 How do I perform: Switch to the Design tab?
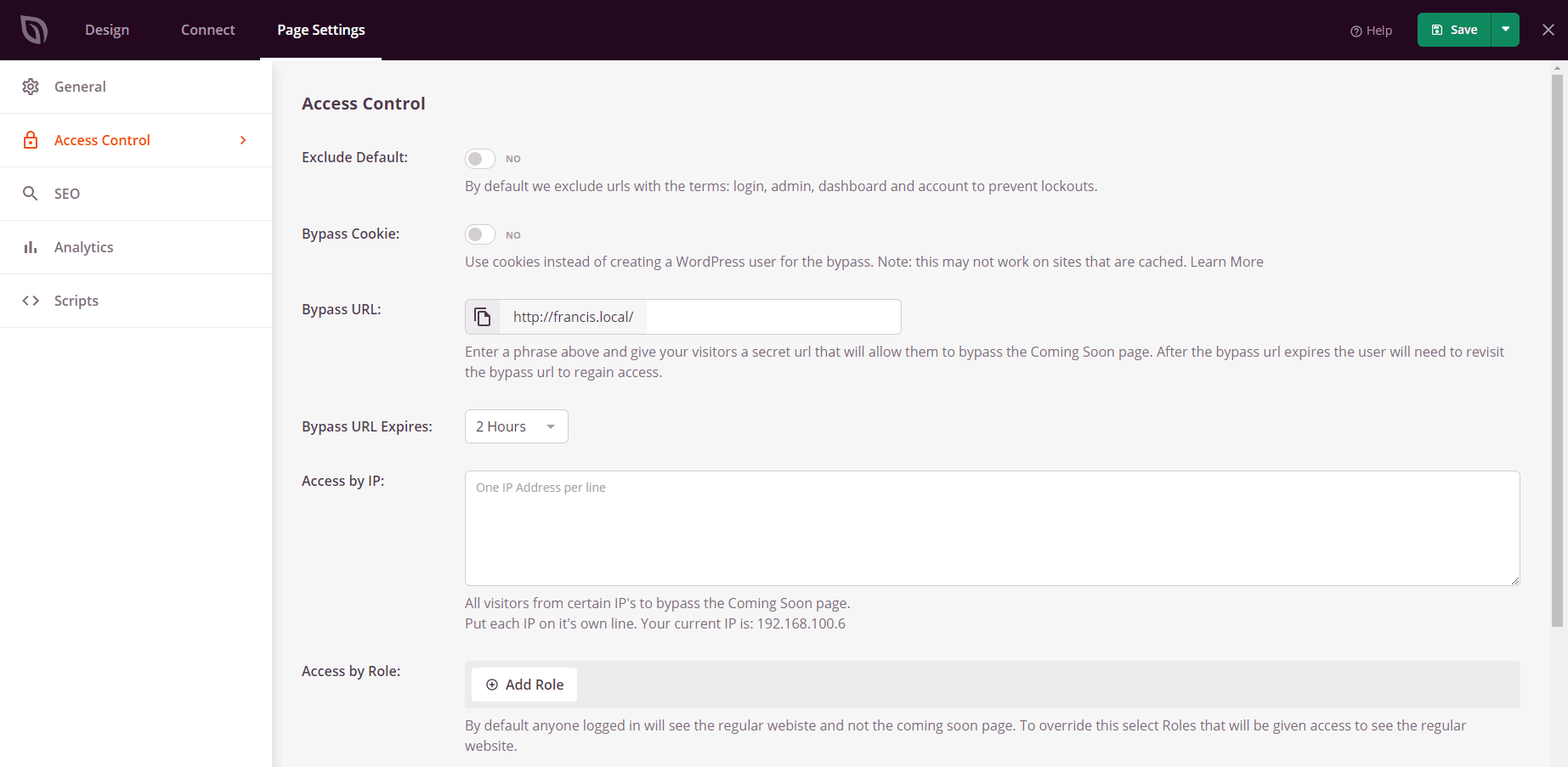107,30
